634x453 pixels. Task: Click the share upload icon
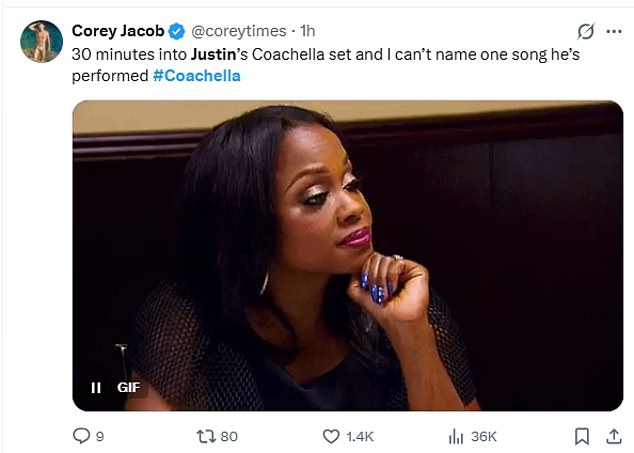(611, 436)
